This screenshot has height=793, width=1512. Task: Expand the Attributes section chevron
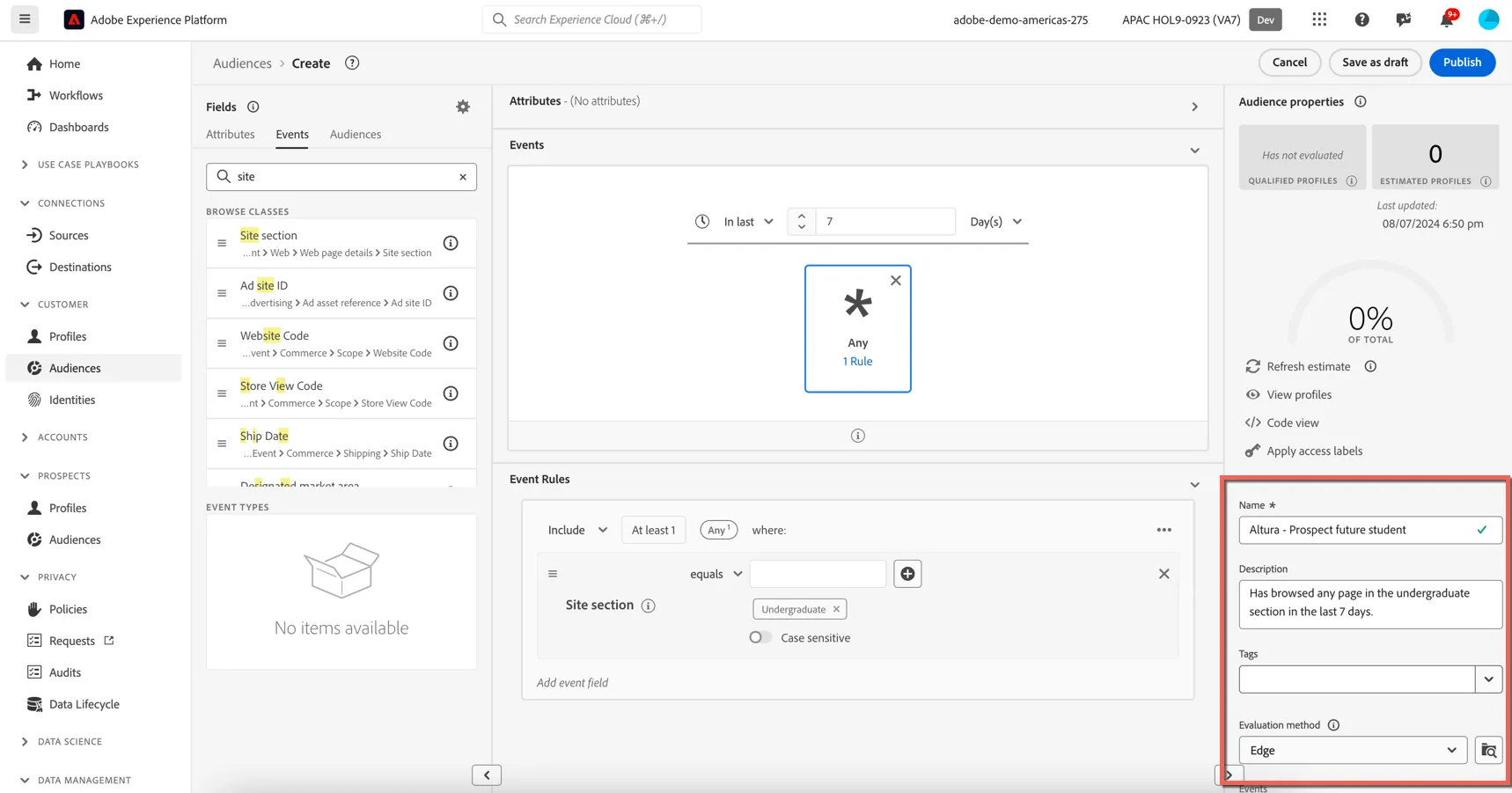pyautogui.click(x=1194, y=107)
